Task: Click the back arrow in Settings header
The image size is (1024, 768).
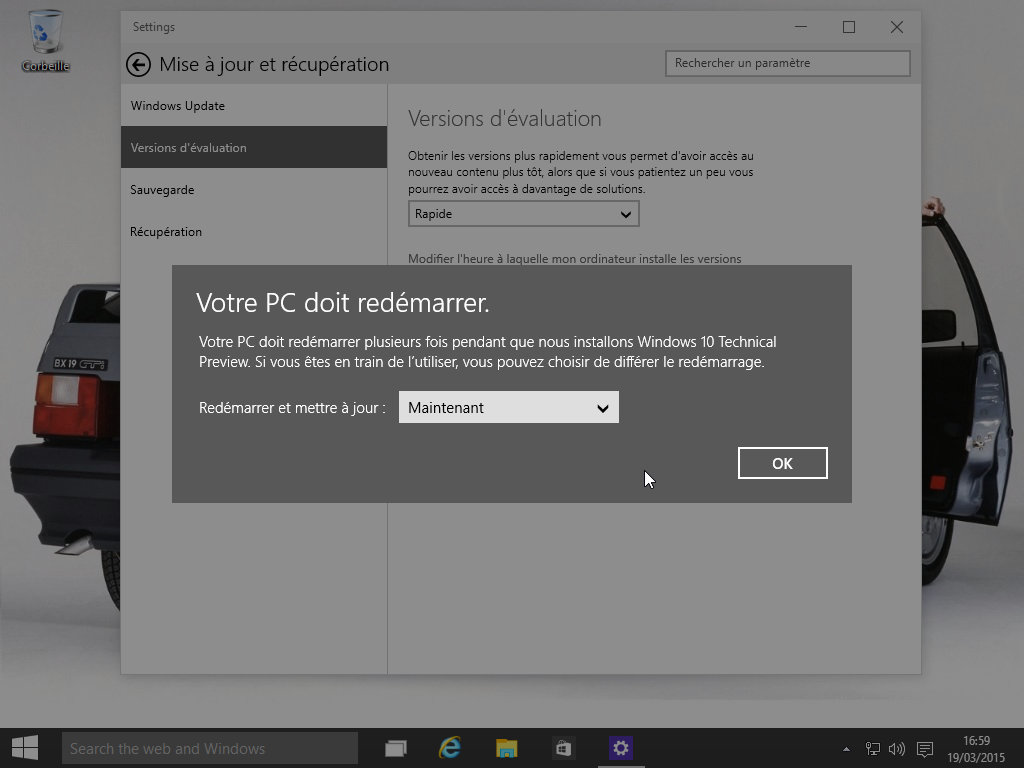Action: (x=138, y=65)
